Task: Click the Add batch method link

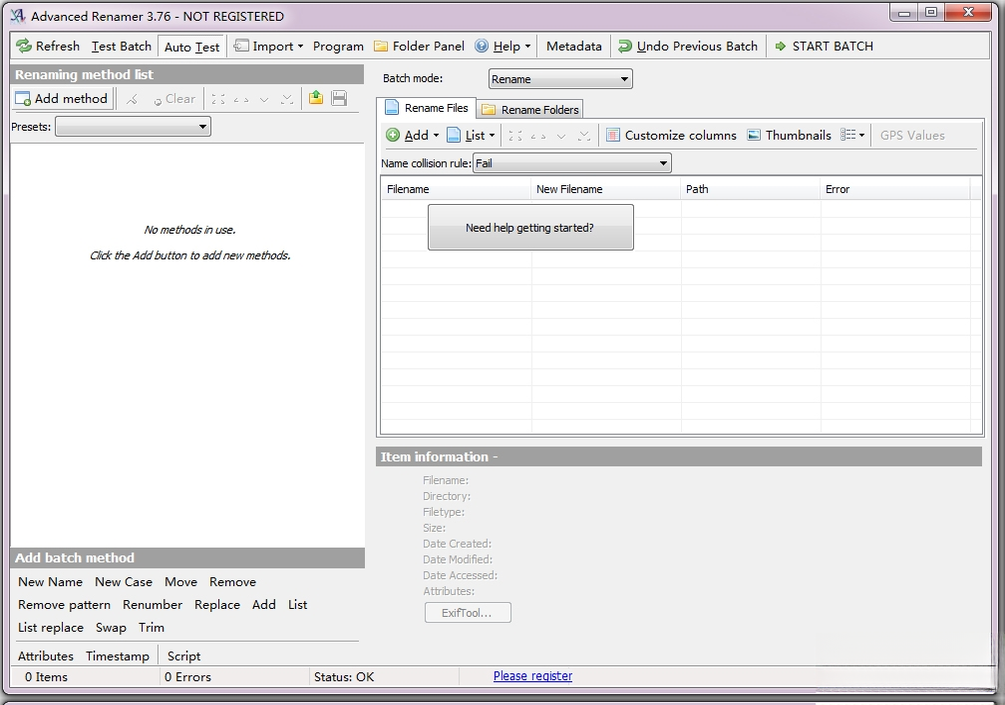Action: (264, 605)
